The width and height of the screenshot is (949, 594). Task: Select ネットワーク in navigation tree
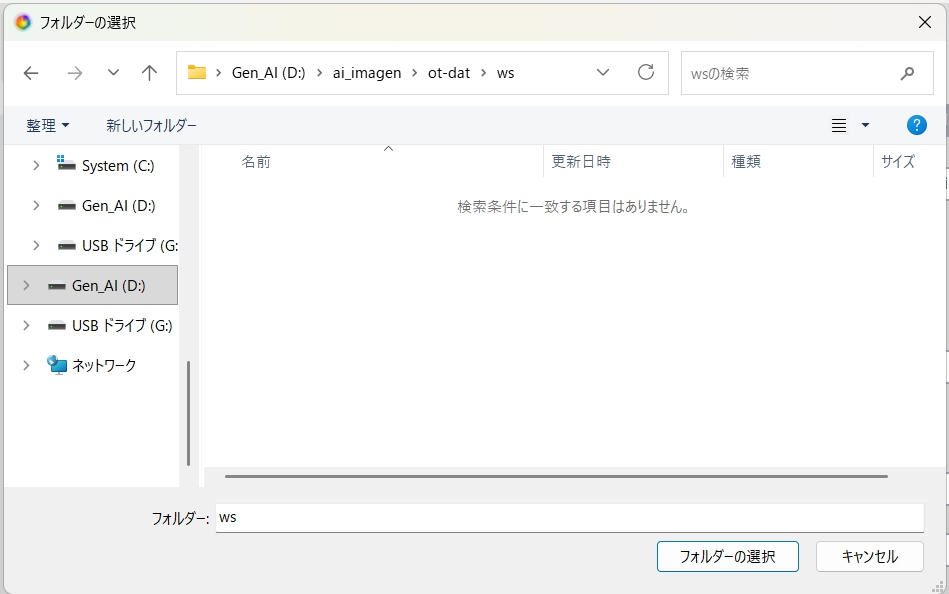pos(104,365)
